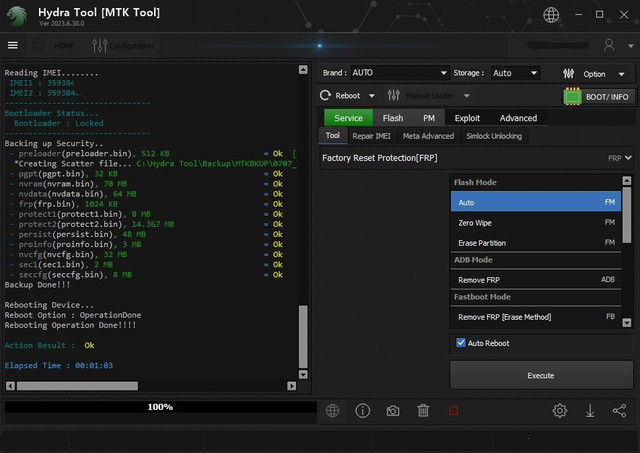
Task: Expand the Manual Loader dropdown arrow
Action: (x=467, y=96)
